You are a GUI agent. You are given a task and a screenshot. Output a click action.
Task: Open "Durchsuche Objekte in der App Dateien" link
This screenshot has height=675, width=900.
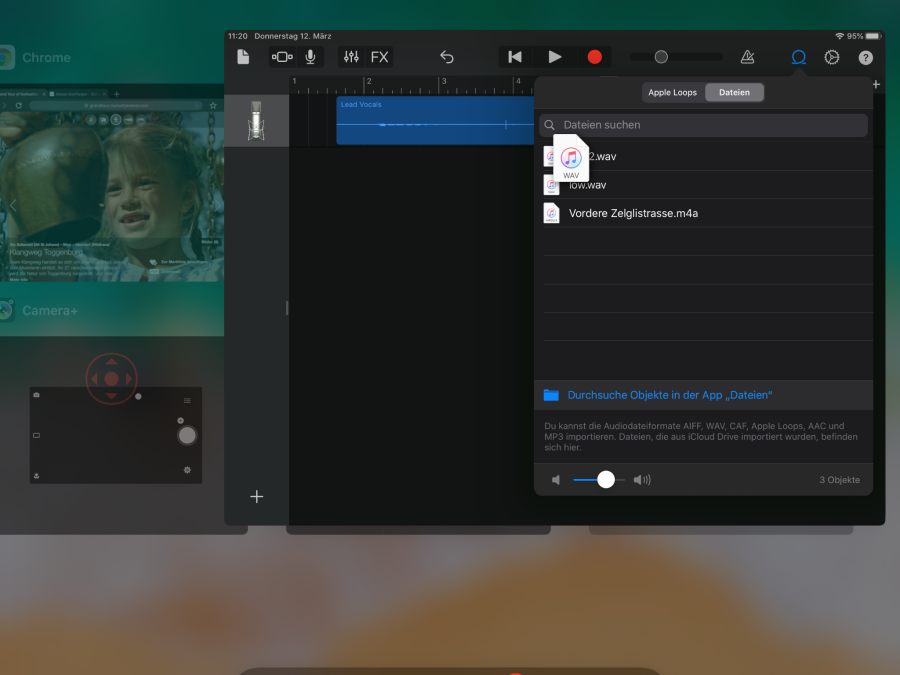(x=669, y=395)
